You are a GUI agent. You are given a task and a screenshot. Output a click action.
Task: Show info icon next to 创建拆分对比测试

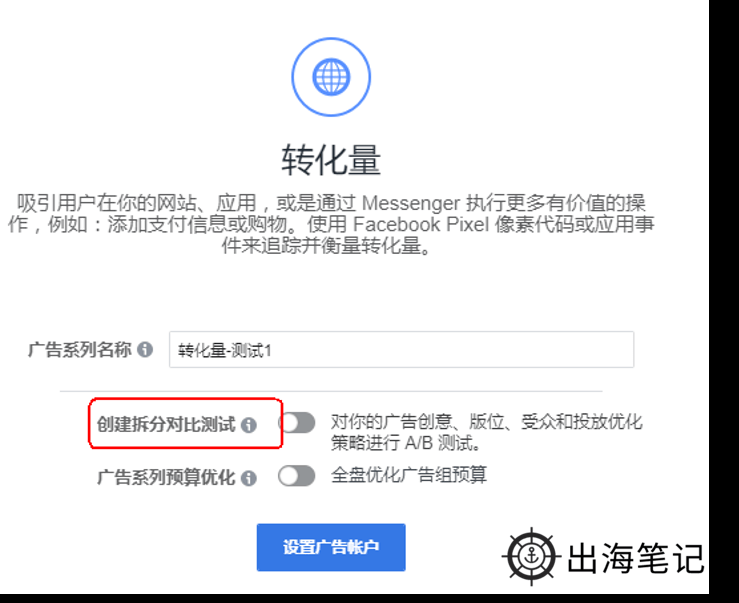[249, 425]
